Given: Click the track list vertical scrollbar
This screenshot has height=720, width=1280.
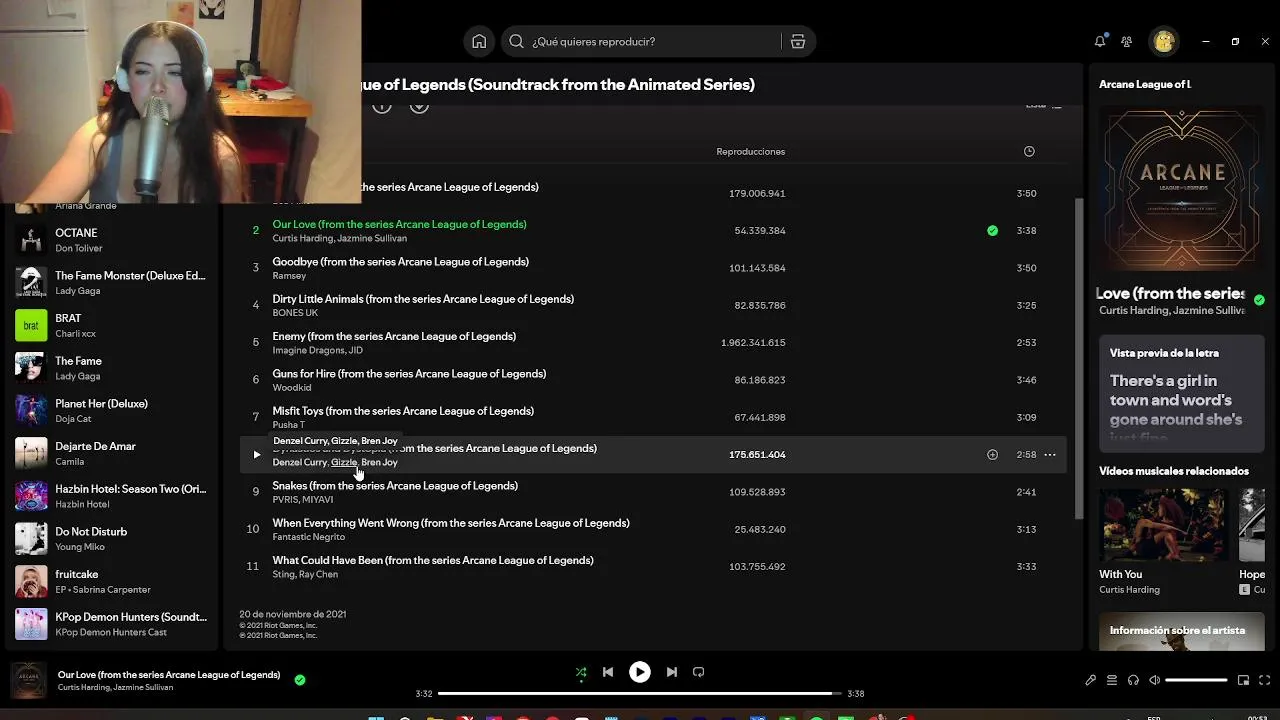Looking at the screenshot, I should [1078, 358].
